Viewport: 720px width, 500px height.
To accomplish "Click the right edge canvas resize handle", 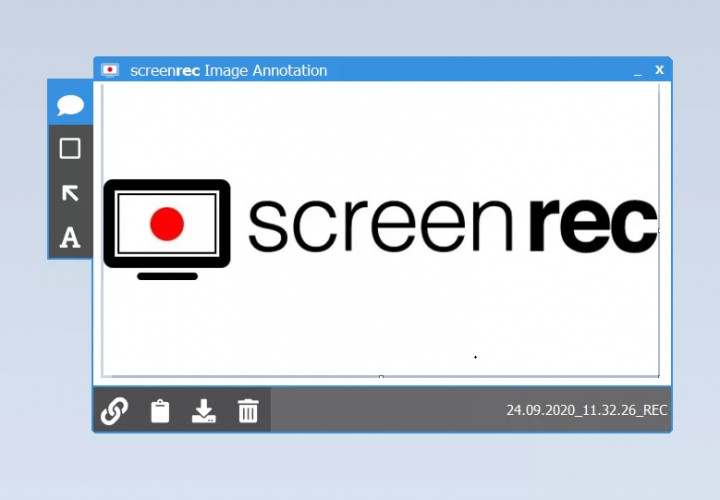I will [659, 230].
